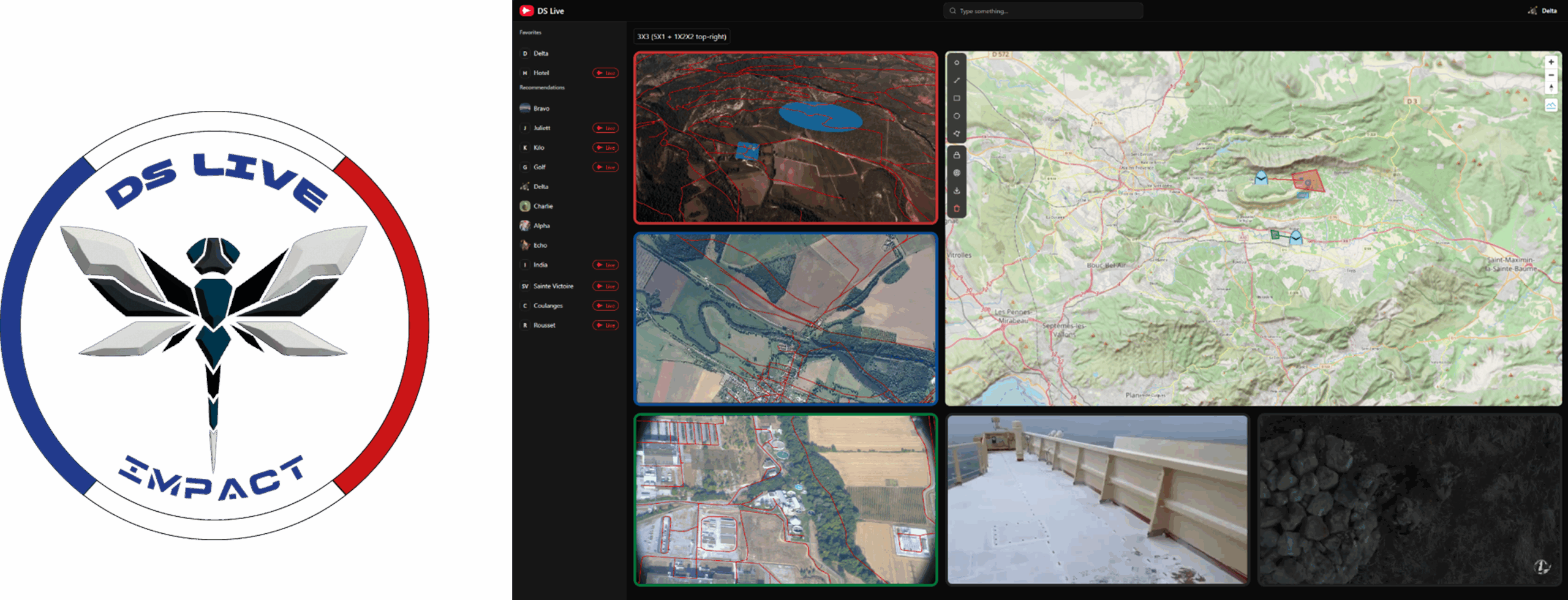Toggle the map lock icon
This screenshot has height=600, width=1568.
(956, 155)
